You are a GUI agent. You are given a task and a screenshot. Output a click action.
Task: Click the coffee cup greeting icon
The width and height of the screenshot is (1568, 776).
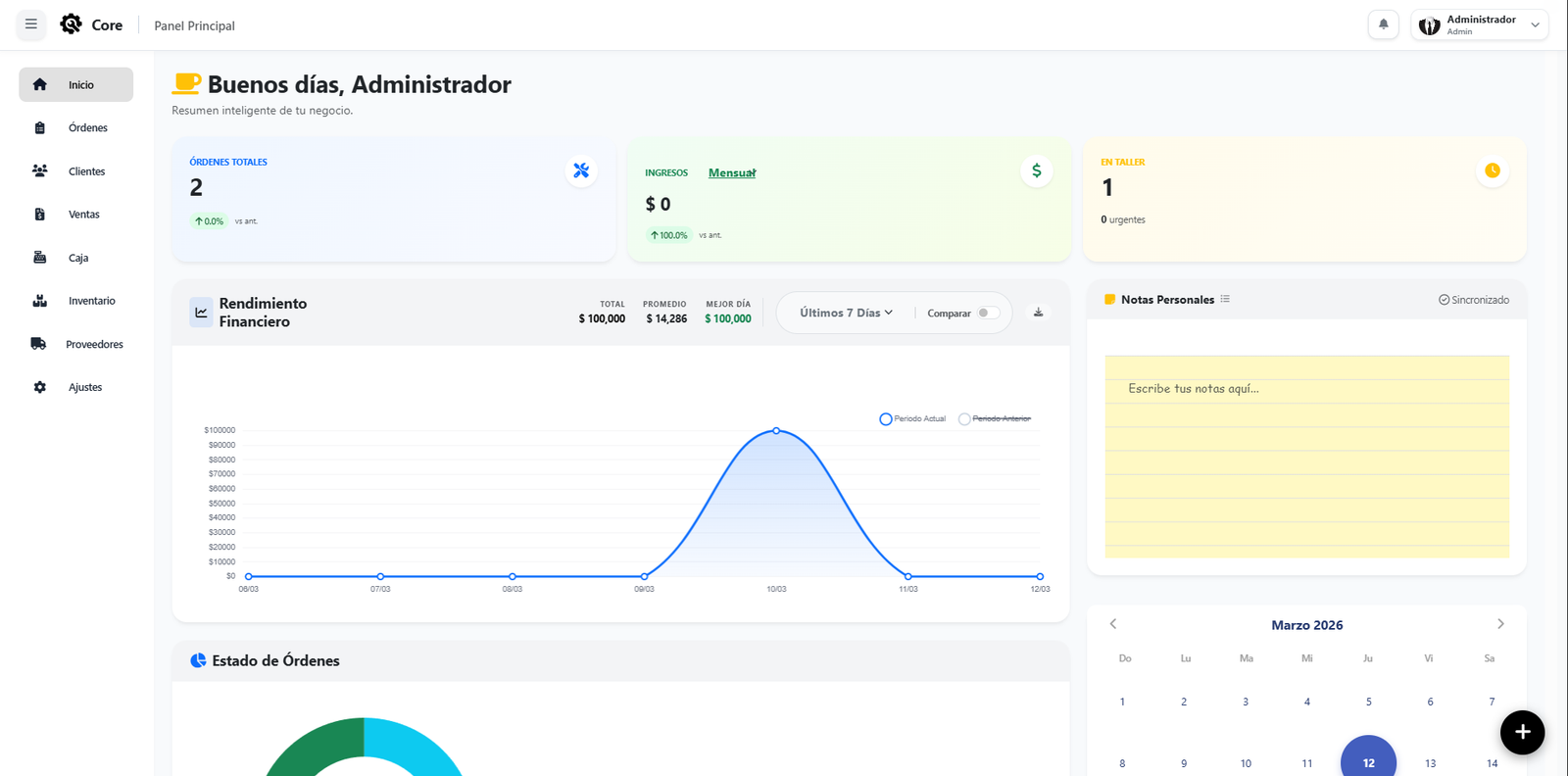pyautogui.click(x=186, y=84)
